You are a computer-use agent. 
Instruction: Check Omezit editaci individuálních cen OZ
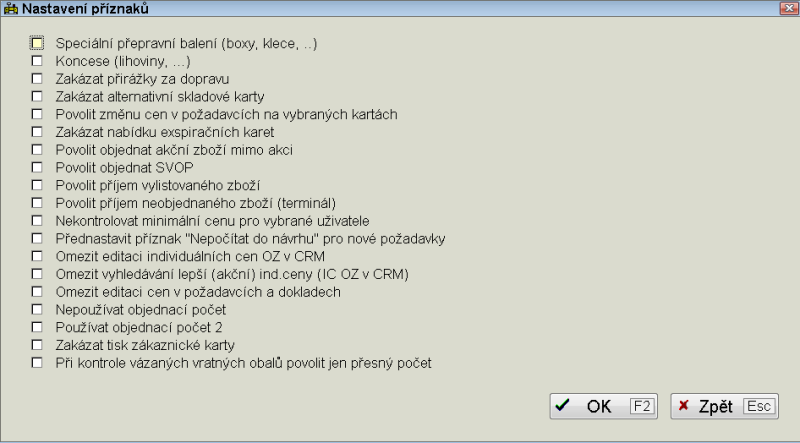pos(37,257)
